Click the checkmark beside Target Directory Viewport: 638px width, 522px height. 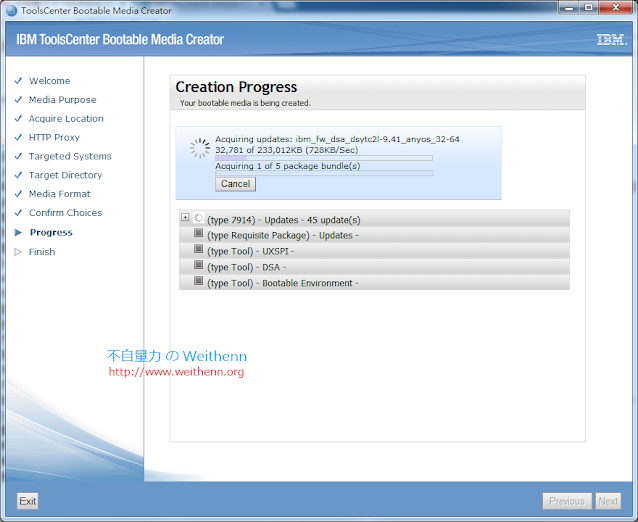tap(18, 175)
